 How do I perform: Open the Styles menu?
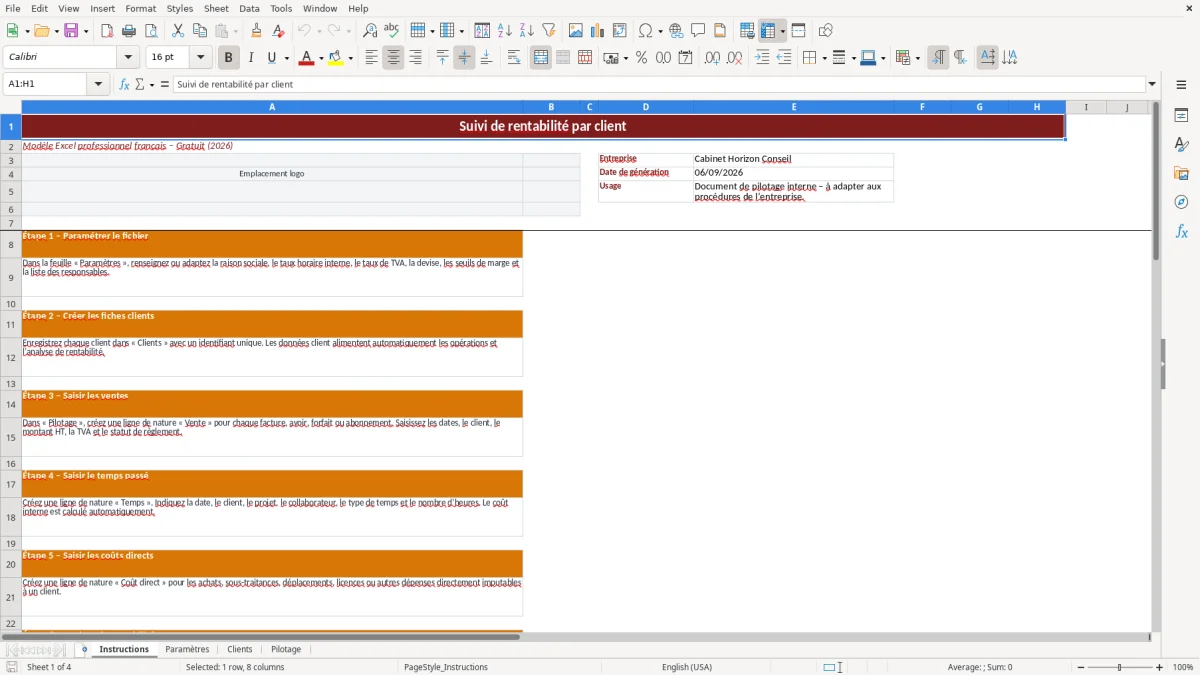point(180,8)
